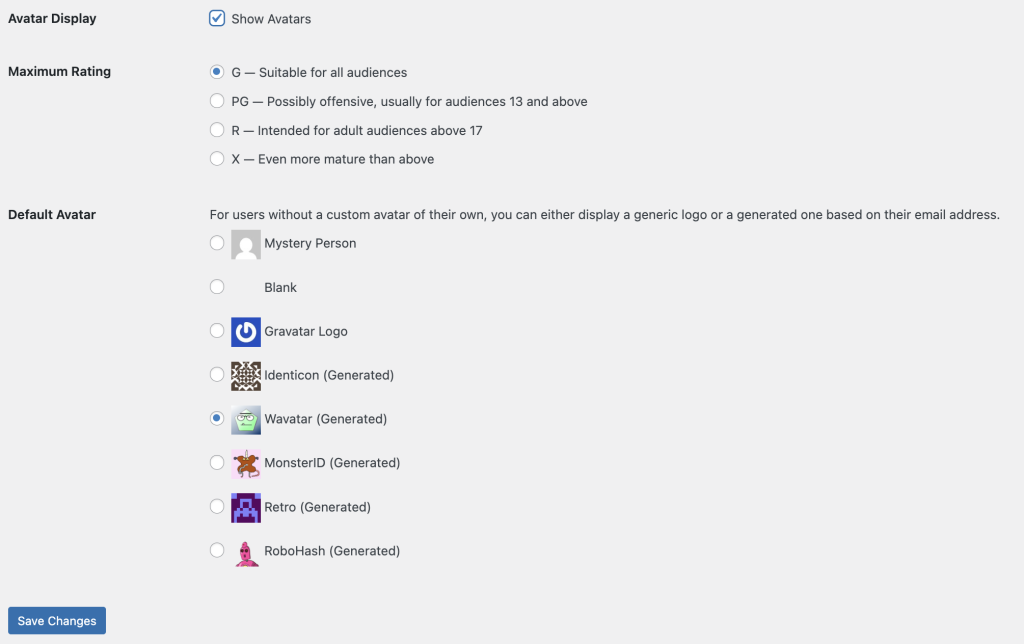Click the Identicon generated avatar image
The height and width of the screenshot is (644, 1024).
245,375
